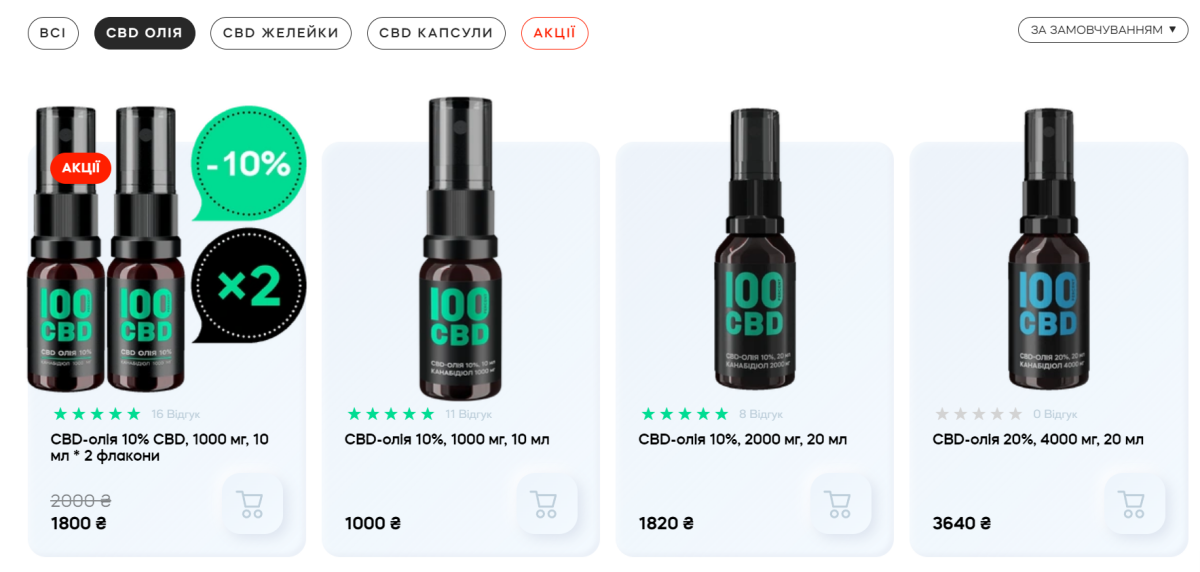Open the ЗА ЗАМОВЧУВАННЯМ sort dropdown

[x=1103, y=30]
